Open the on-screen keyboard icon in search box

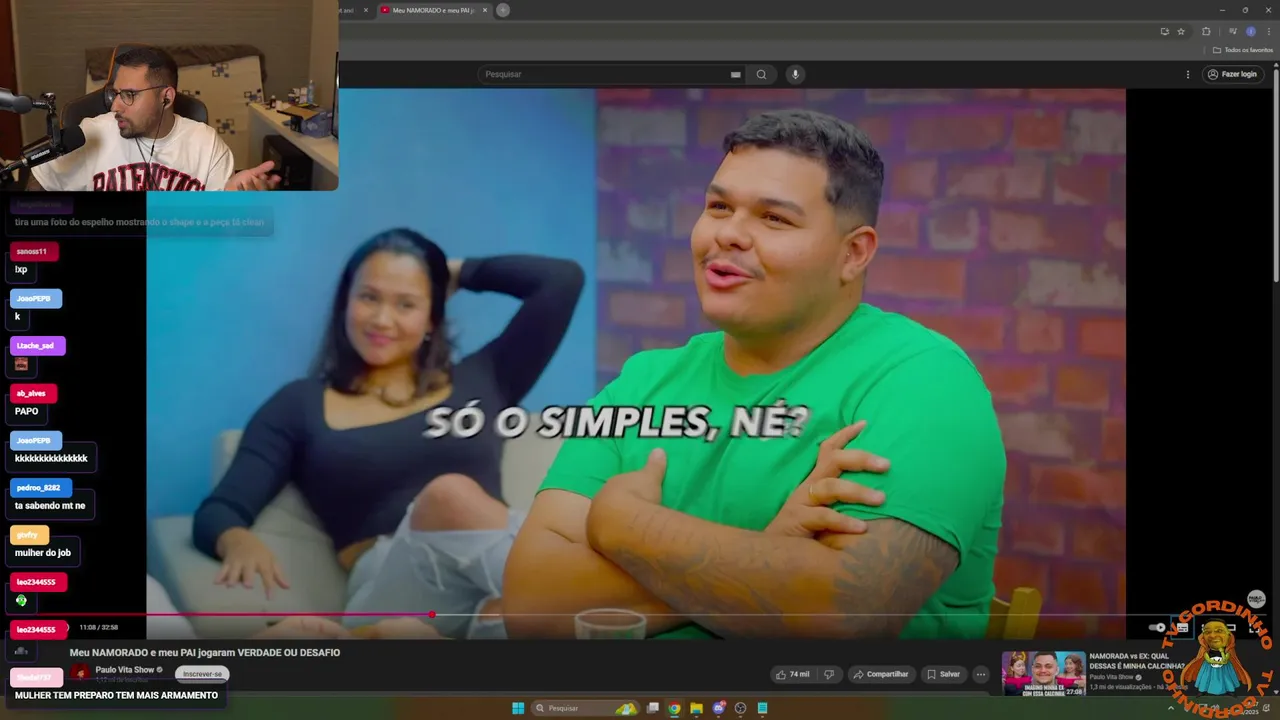tap(736, 74)
